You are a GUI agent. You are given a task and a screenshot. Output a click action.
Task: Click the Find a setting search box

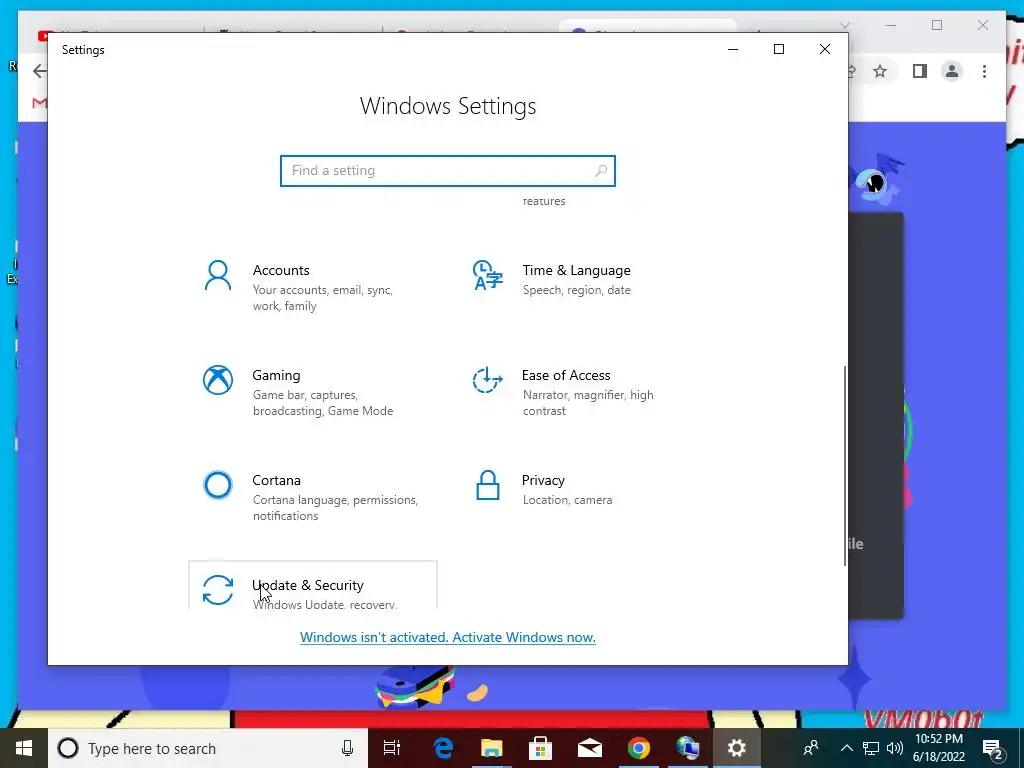447,170
